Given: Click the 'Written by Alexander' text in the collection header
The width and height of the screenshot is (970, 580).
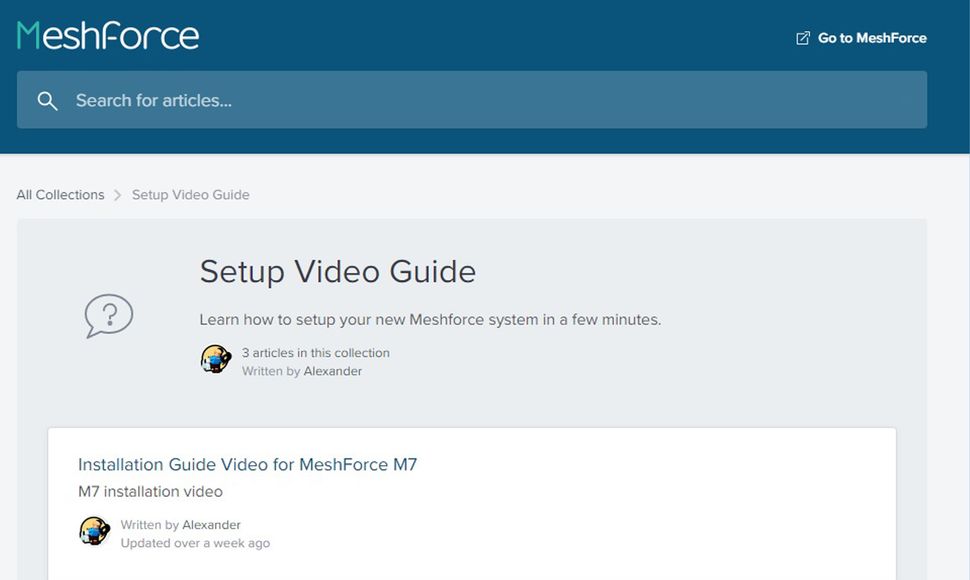Looking at the screenshot, I should [302, 371].
